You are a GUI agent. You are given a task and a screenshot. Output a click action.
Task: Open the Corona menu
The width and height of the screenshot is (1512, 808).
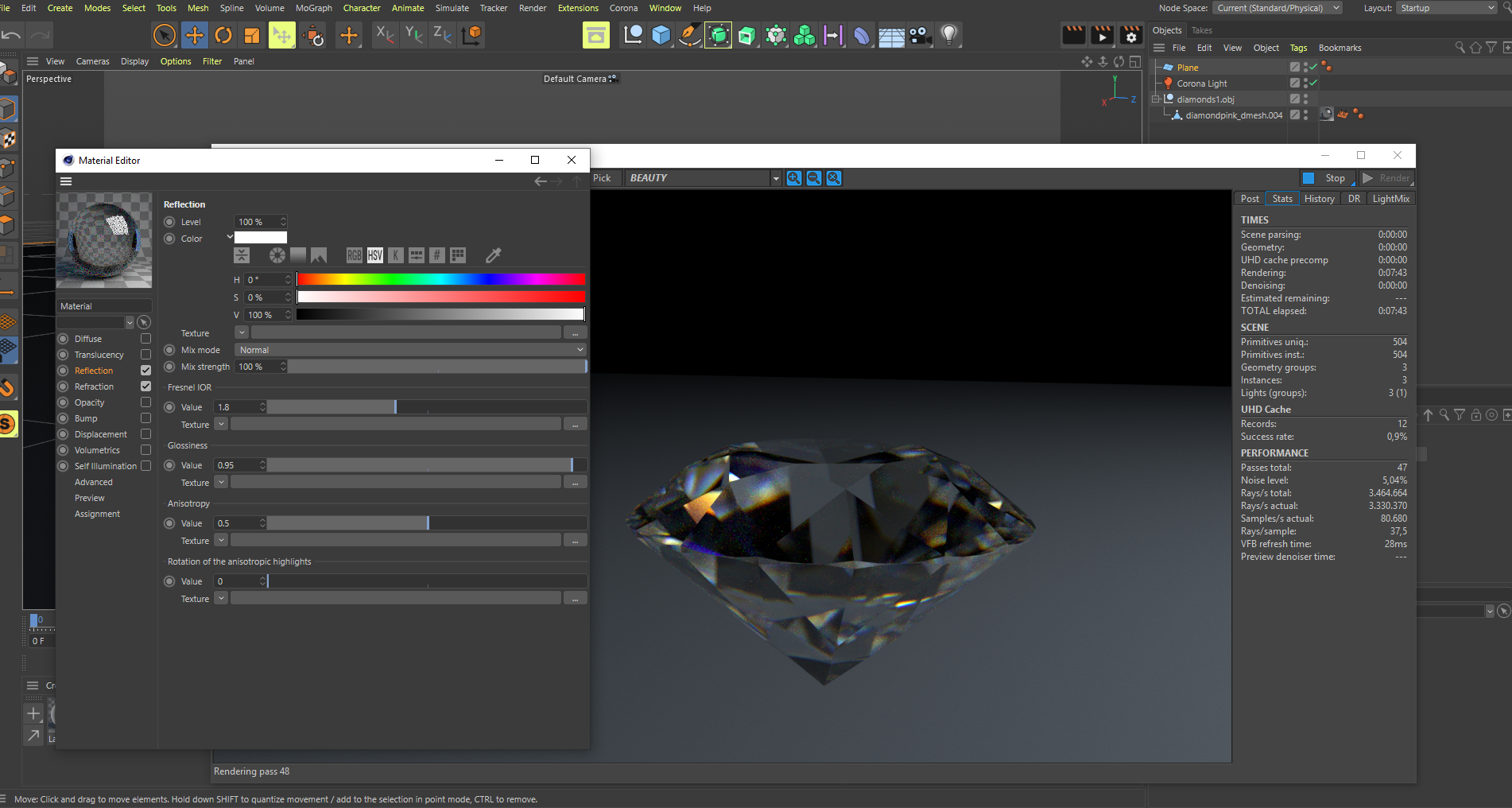624,8
